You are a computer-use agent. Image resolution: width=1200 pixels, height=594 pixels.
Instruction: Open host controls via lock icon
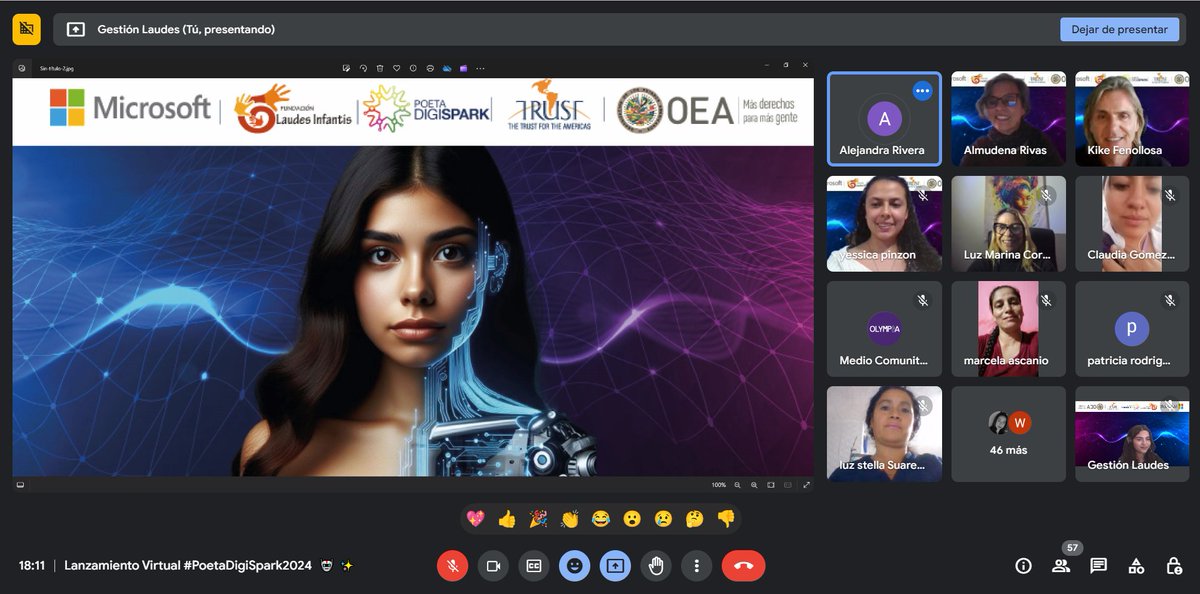(x=1173, y=565)
